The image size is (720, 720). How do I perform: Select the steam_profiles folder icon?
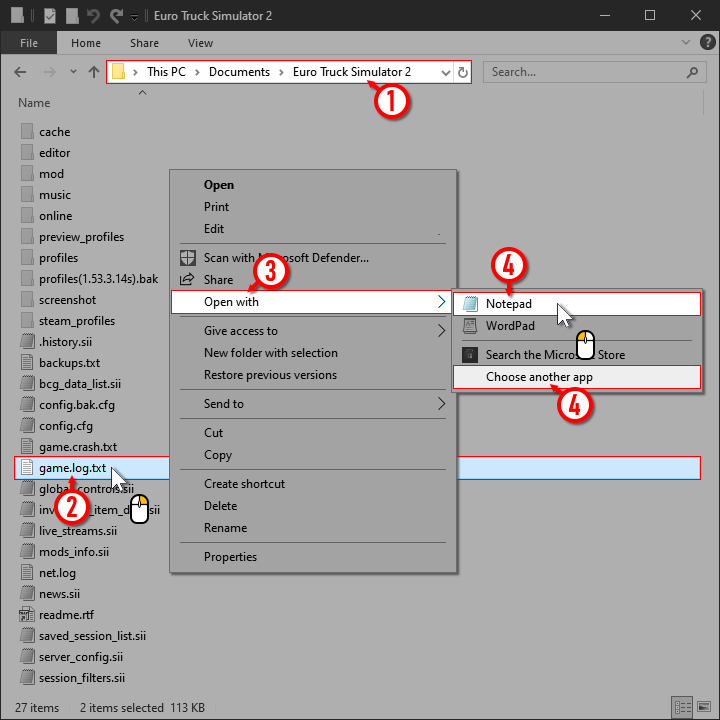[x=27, y=321]
